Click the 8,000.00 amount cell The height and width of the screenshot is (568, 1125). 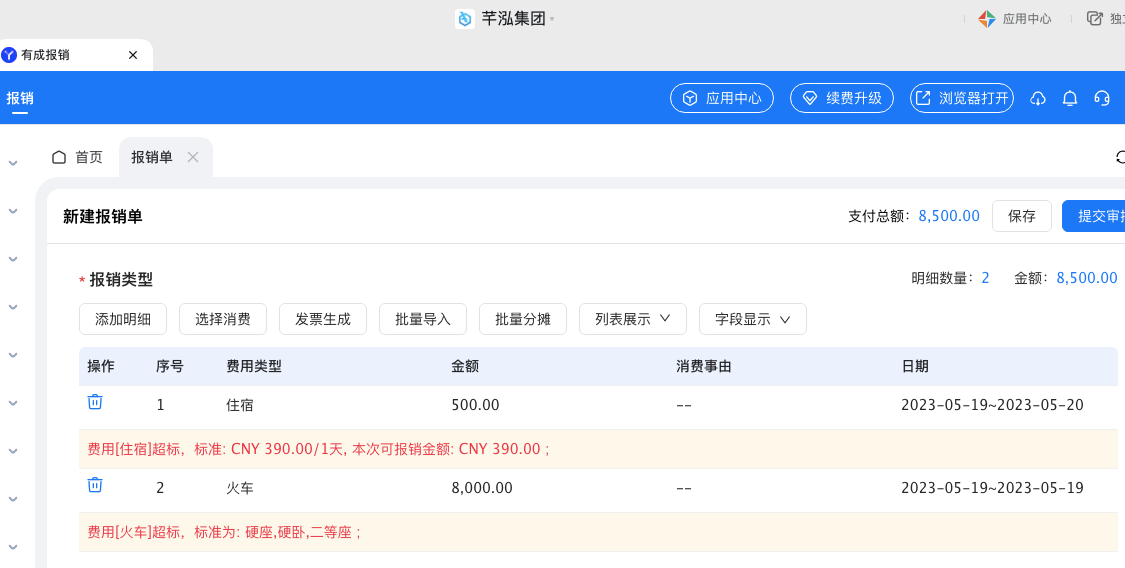[482, 488]
